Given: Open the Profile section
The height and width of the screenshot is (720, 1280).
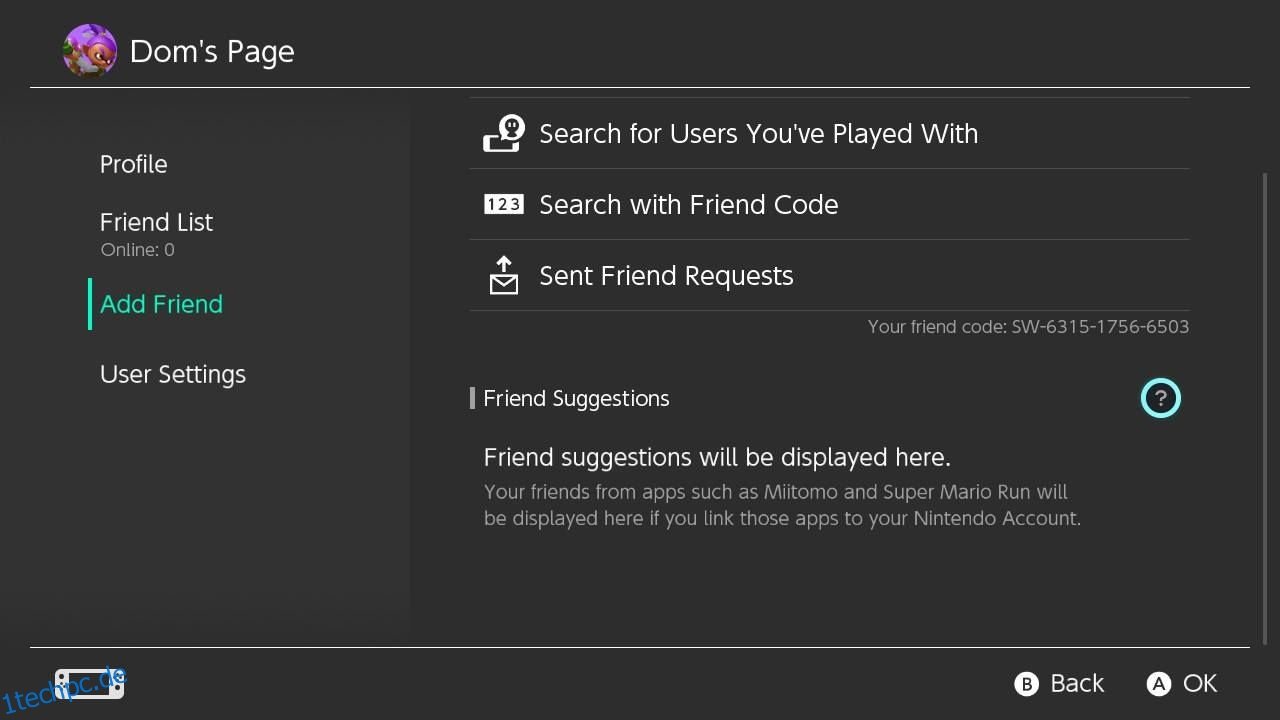Looking at the screenshot, I should [133, 164].
